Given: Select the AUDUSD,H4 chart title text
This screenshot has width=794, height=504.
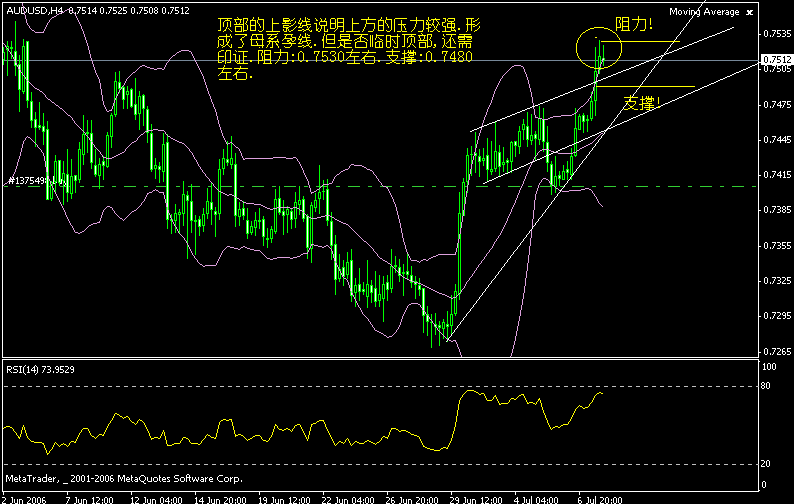Looking at the screenshot, I should 35,11.
